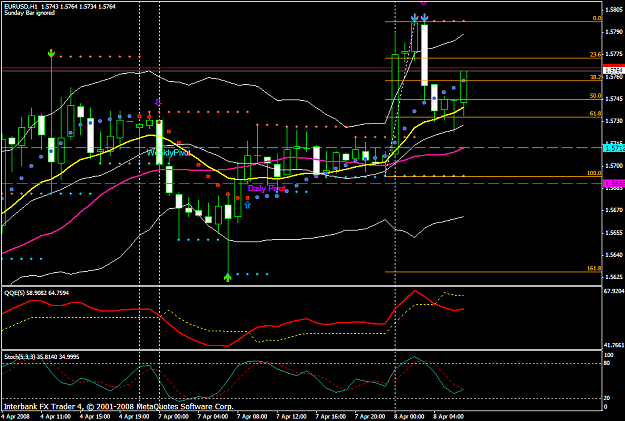Select the 38.2 Fibonacci level label
This screenshot has height=421, width=625.
596,77
